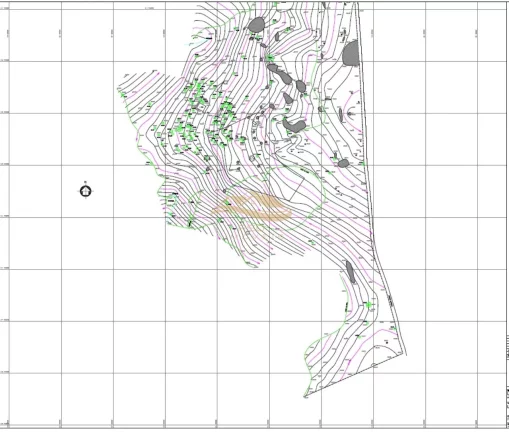The height and width of the screenshot is (432, 509).
Task: Click the title block strip at the right edge
Action: click(x=507, y=380)
